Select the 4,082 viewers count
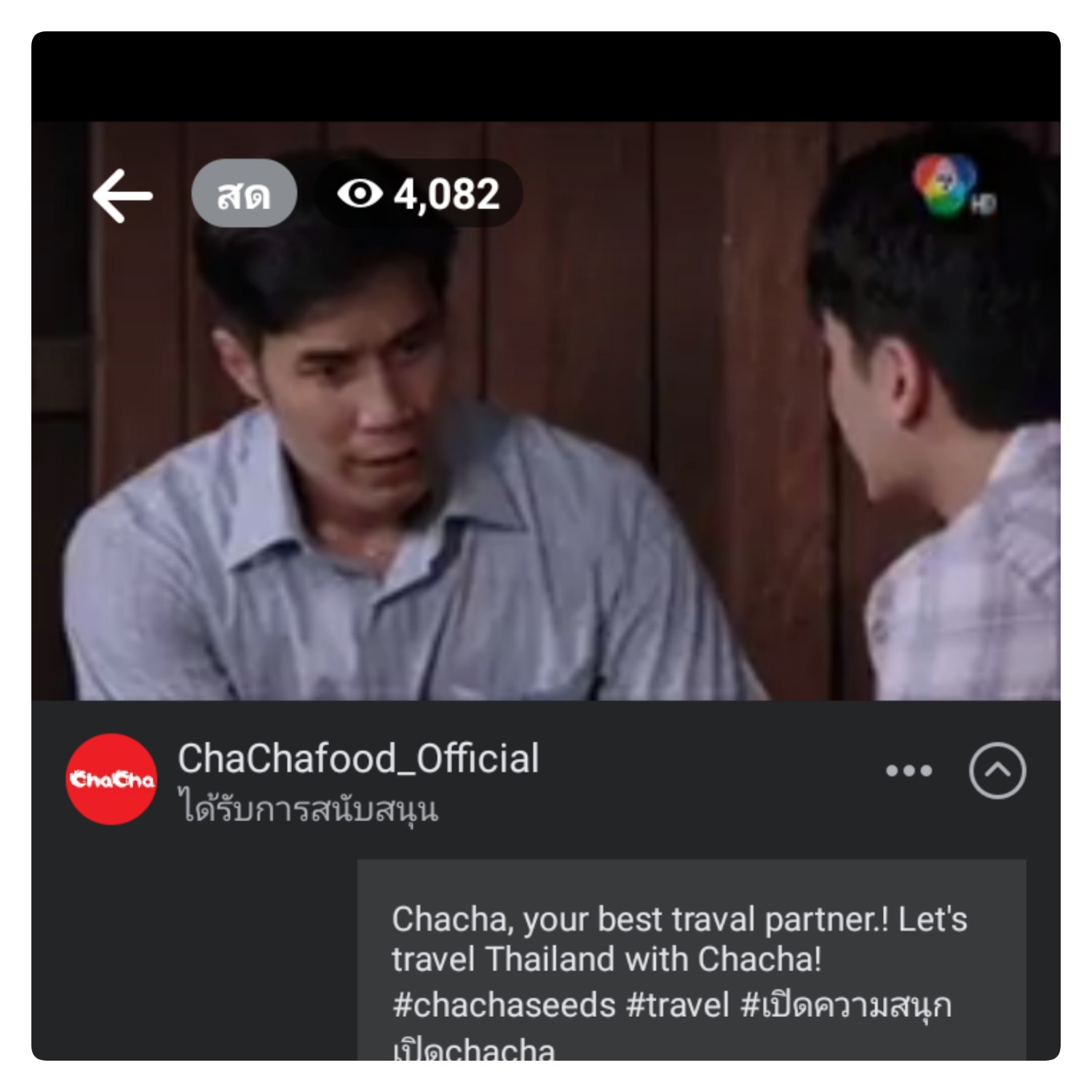1092x1092 pixels. point(447,194)
